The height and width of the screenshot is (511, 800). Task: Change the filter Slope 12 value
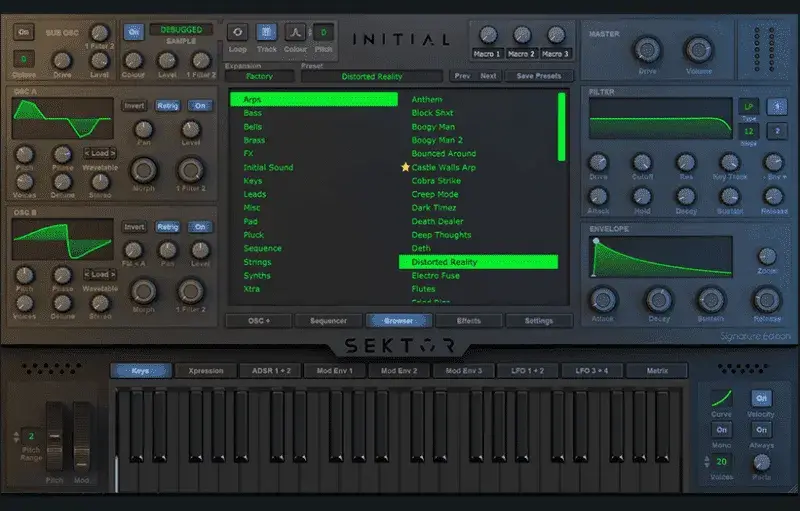click(748, 132)
